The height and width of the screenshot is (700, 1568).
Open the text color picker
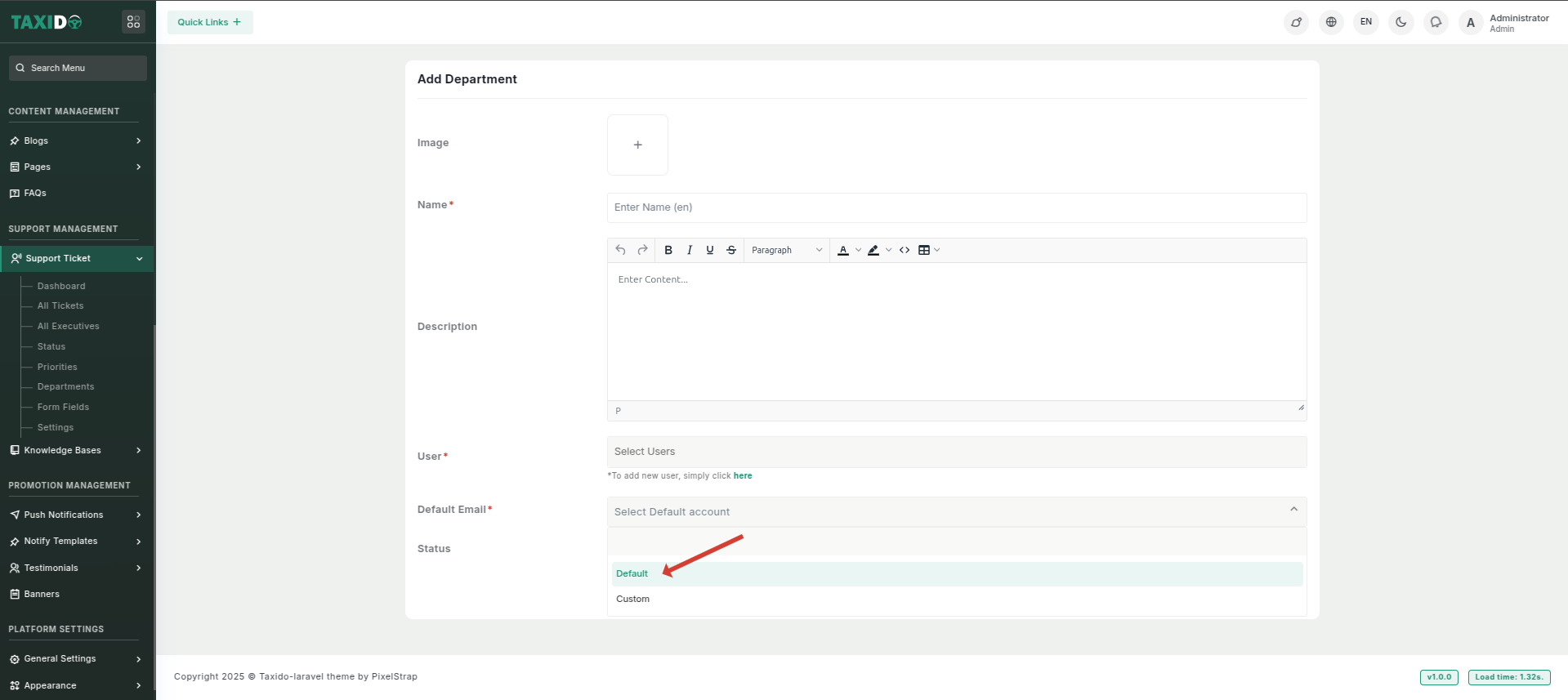[843, 250]
